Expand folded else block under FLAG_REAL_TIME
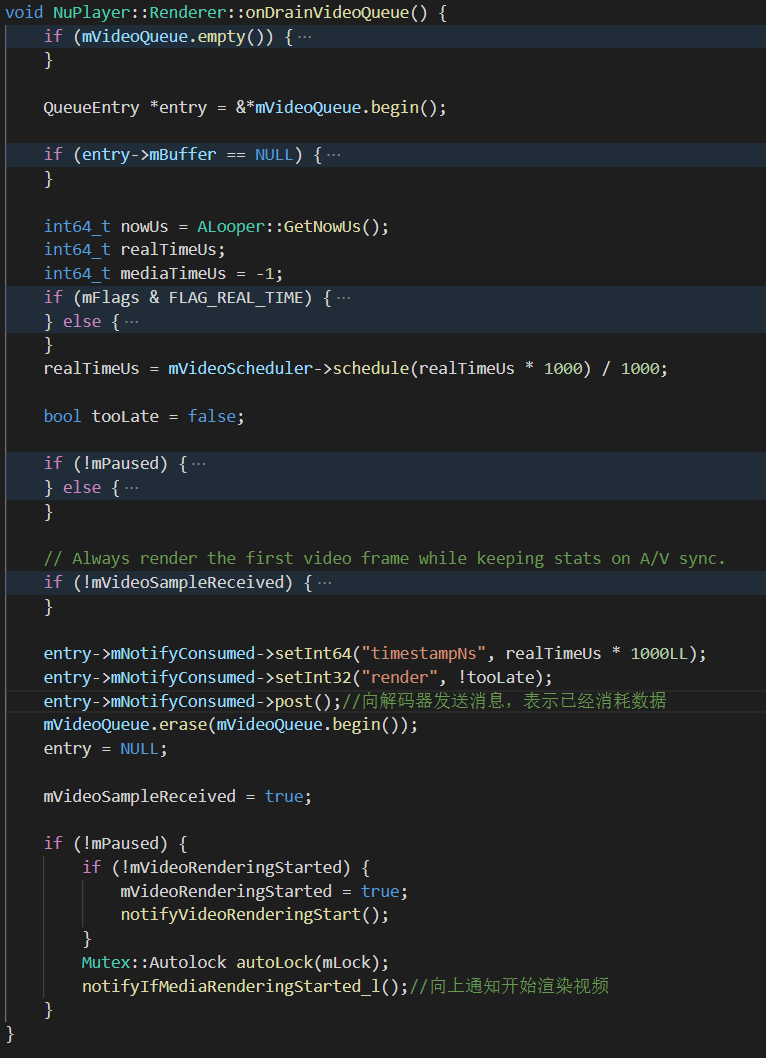The width and height of the screenshot is (766, 1058). (132, 322)
